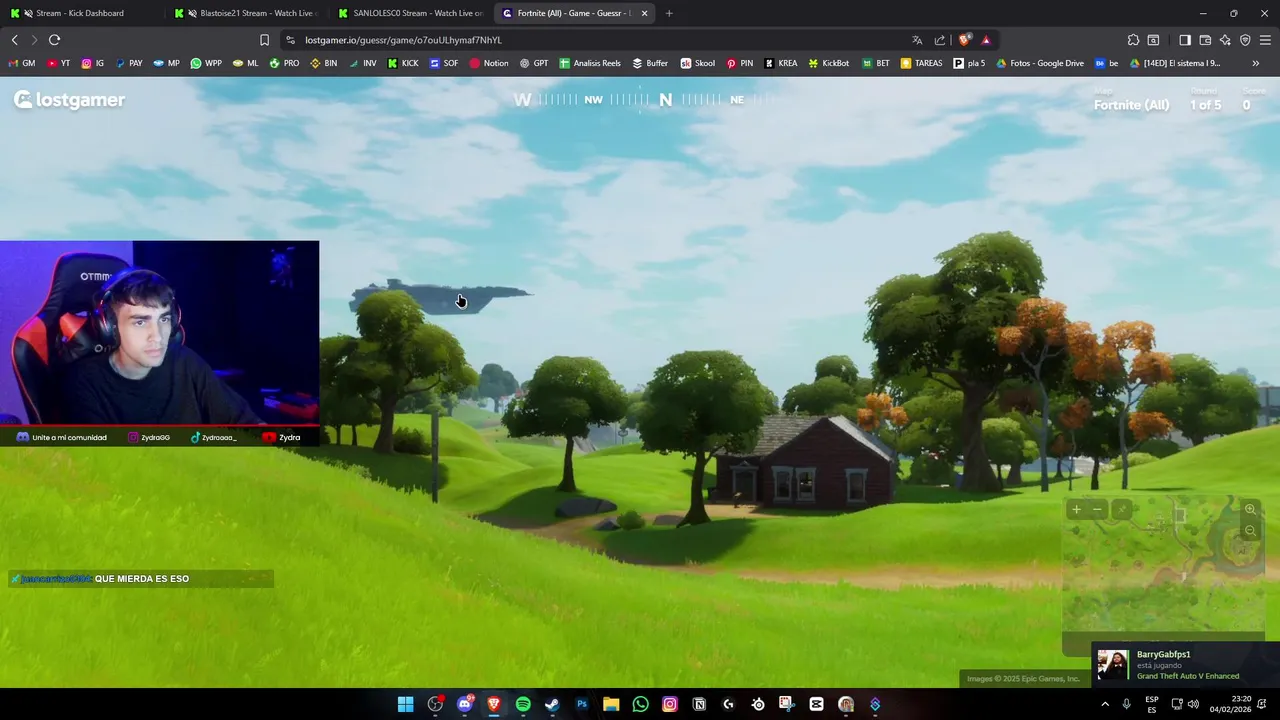Click the BarryGabfps1 Discord notification
This screenshot has width=1280, height=720.
click(1185, 665)
